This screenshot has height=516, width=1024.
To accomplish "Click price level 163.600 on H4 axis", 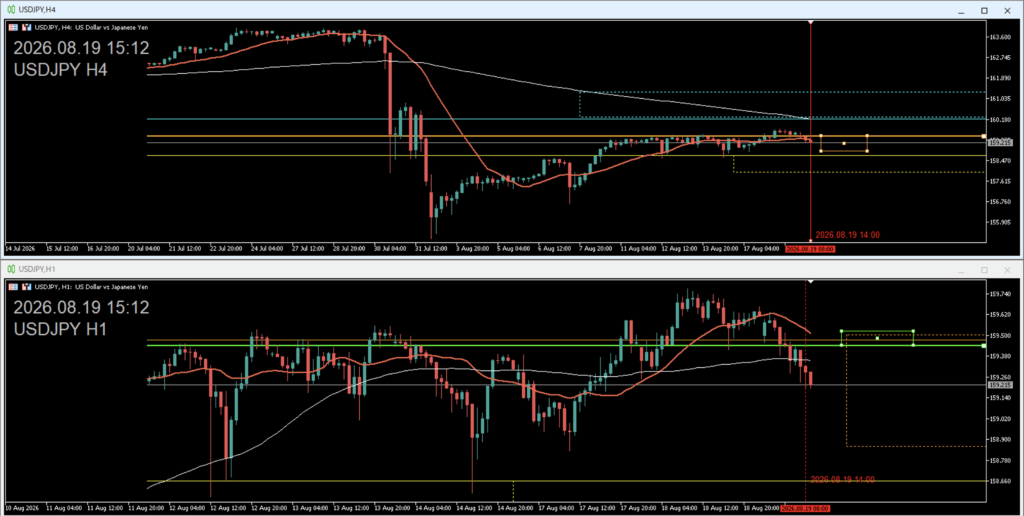I will tap(1001, 37).
